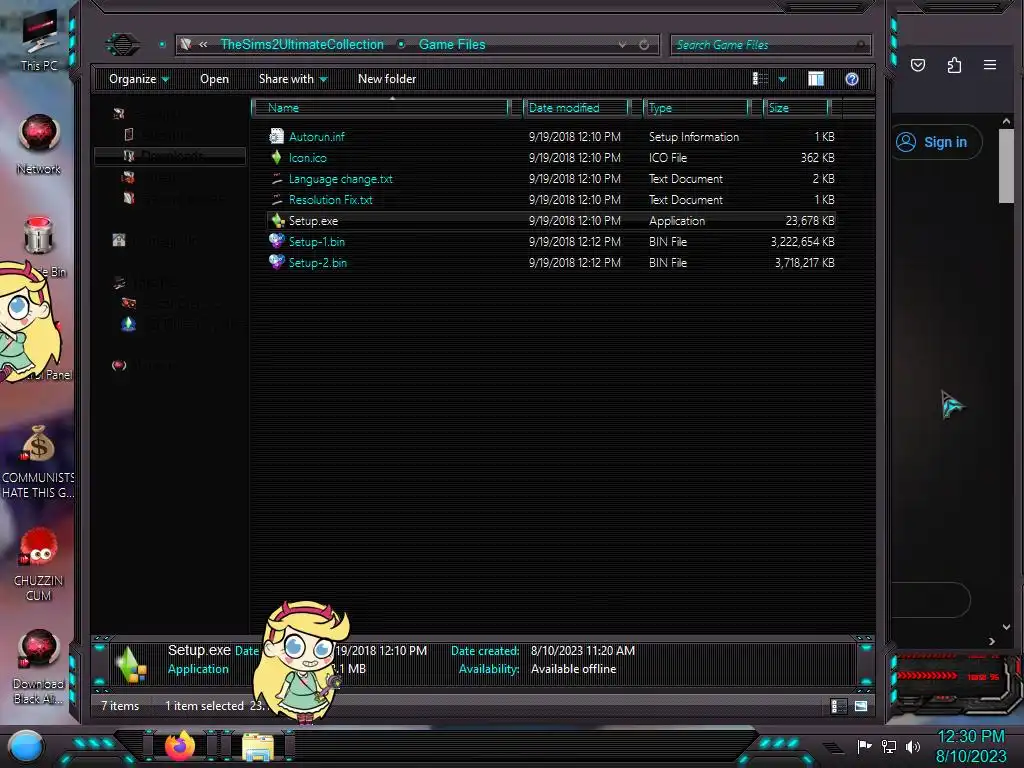1024x768 pixels.
Task: Sort files by the Name column
Action: (381, 108)
